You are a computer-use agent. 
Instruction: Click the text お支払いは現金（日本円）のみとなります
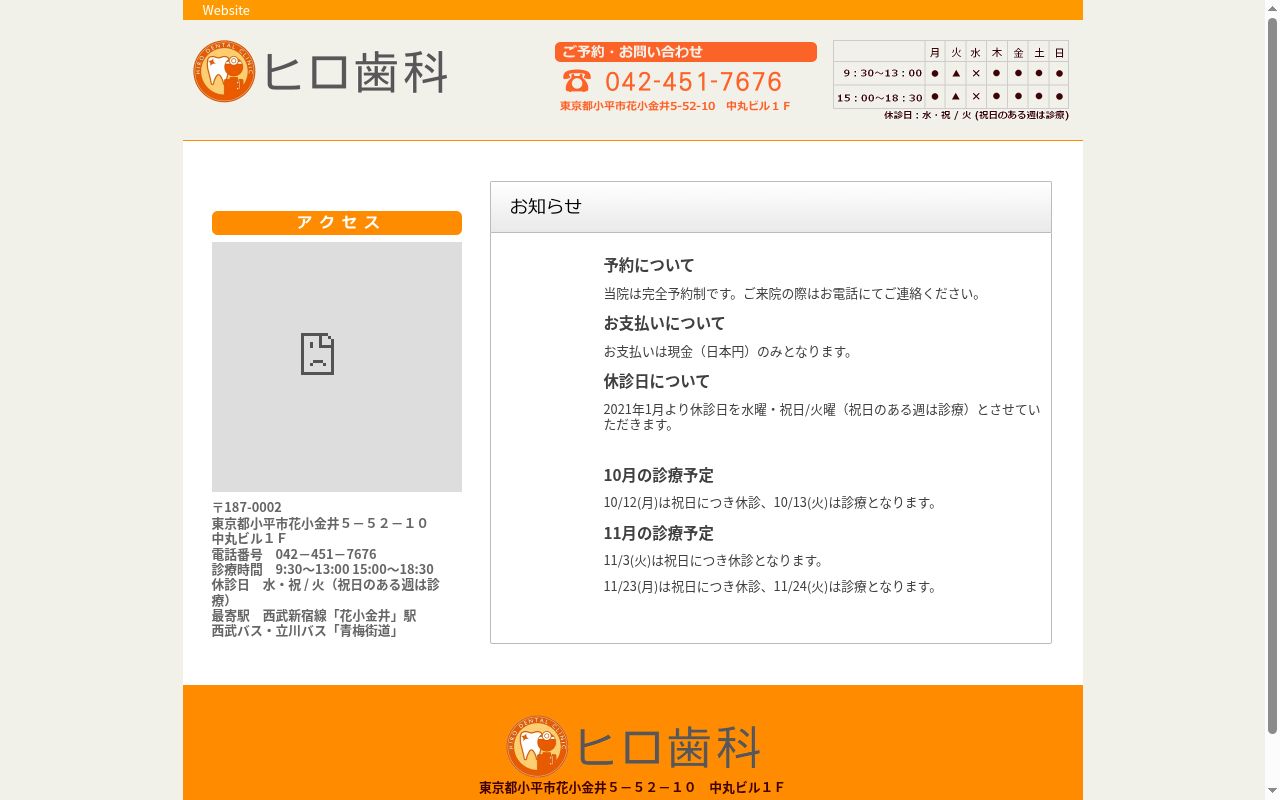coord(729,352)
